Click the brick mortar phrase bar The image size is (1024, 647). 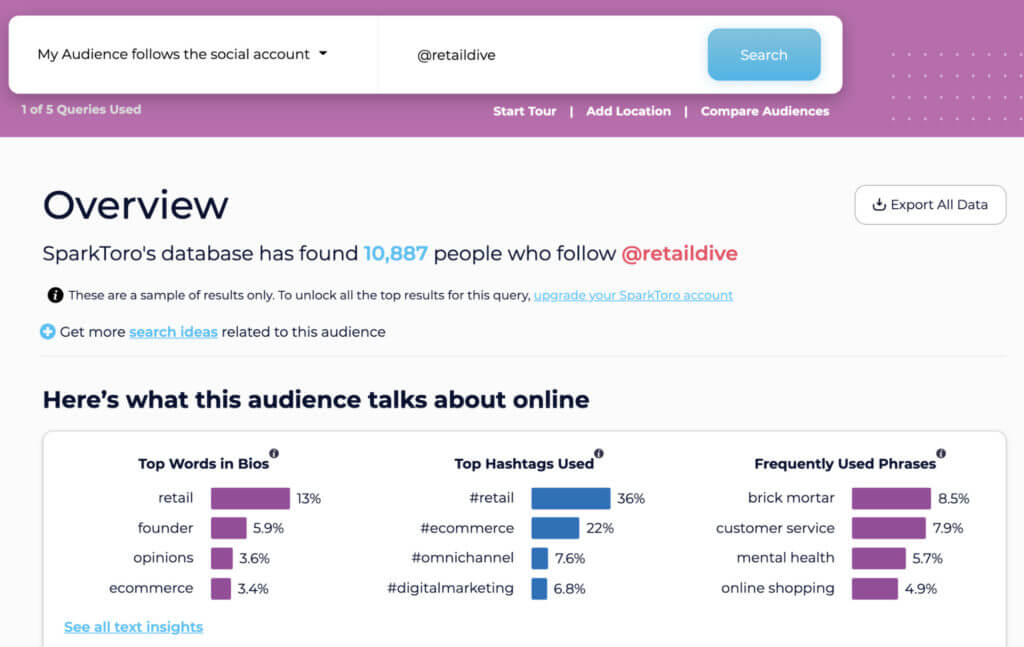(891, 498)
